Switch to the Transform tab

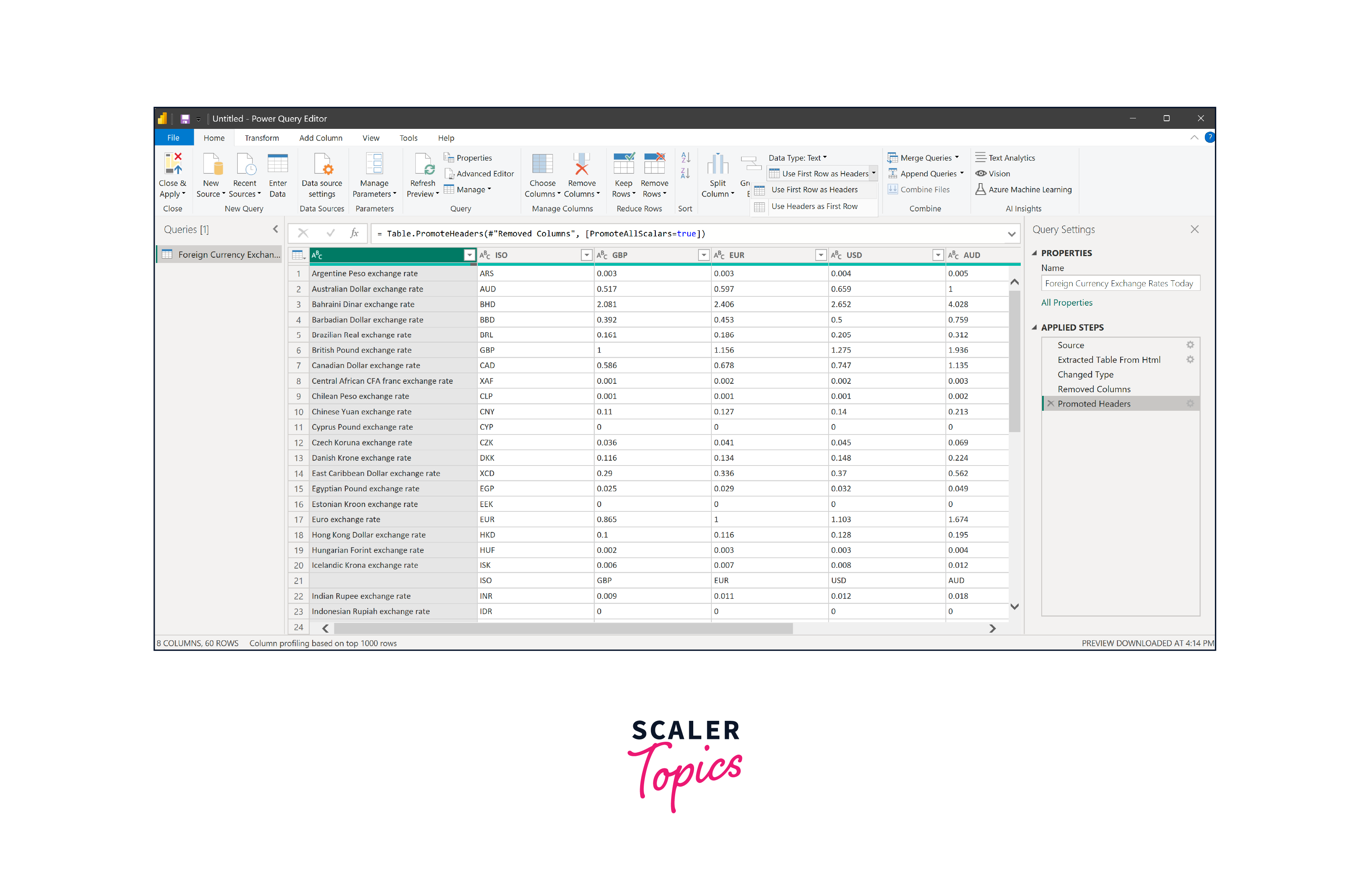point(261,138)
